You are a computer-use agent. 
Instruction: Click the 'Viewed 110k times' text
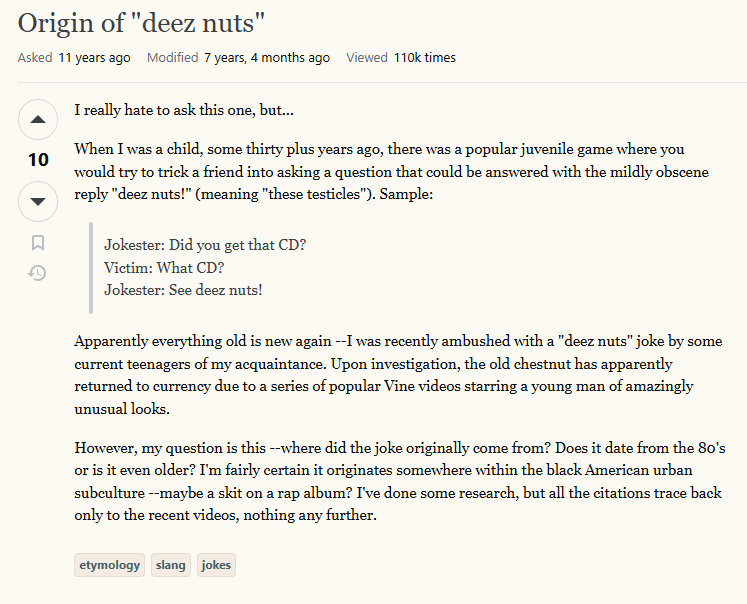click(400, 58)
